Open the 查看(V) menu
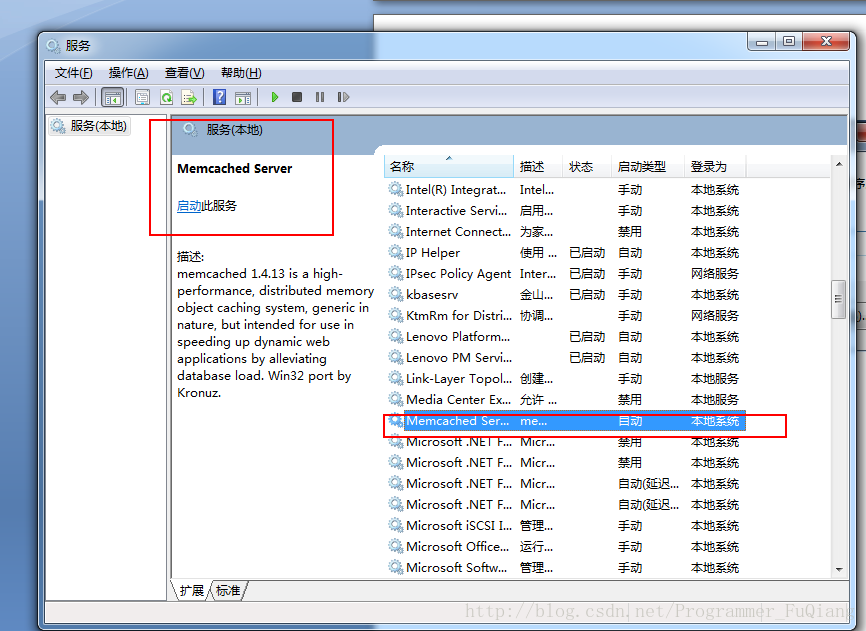 coord(184,73)
